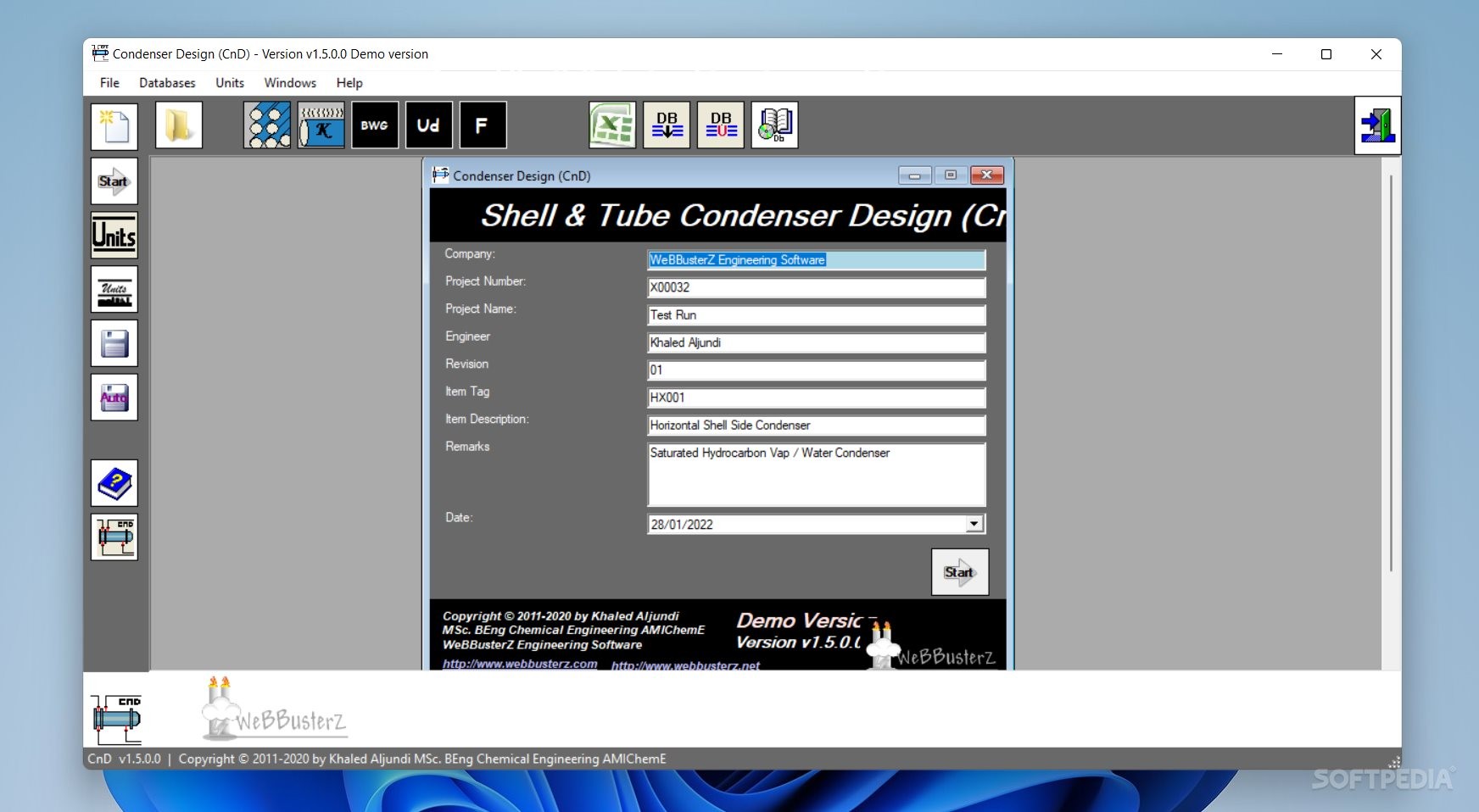
Task: Expand the Date picker dropdown arrow
Action: click(x=974, y=524)
